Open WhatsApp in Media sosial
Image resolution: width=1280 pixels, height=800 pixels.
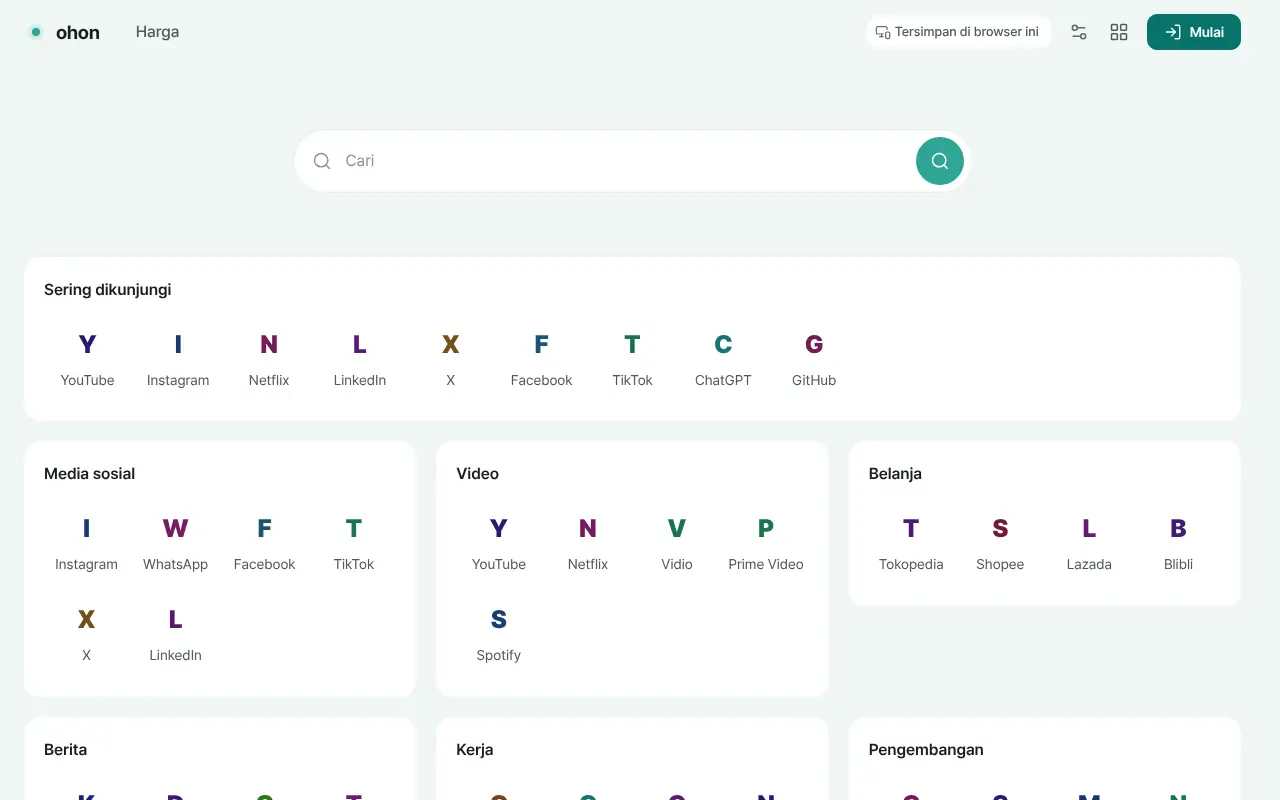175,543
